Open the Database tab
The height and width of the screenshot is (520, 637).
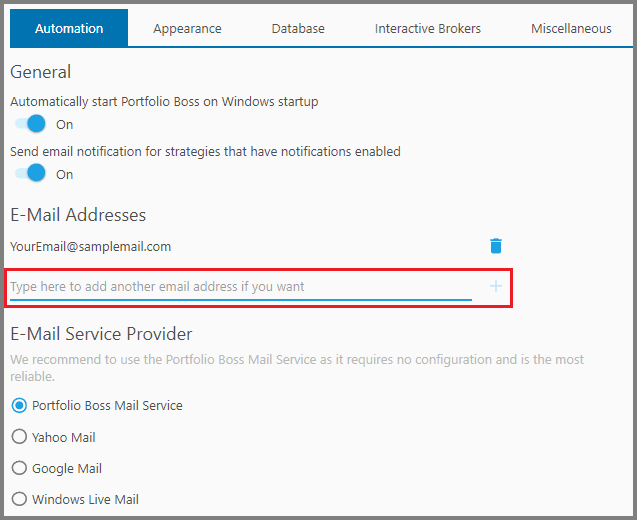pos(298,28)
